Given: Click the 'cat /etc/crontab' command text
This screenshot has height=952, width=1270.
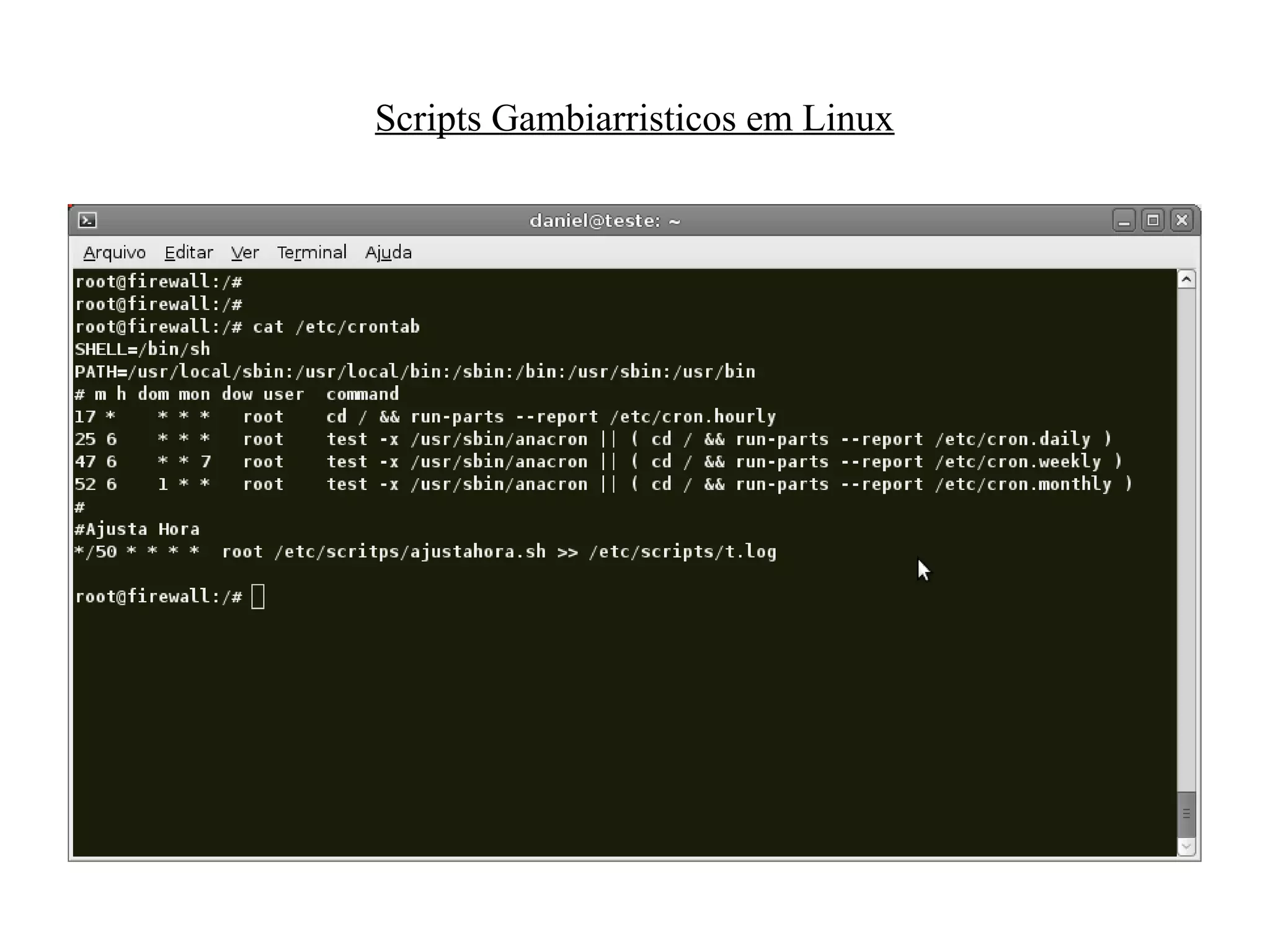Looking at the screenshot, I should [336, 327].
